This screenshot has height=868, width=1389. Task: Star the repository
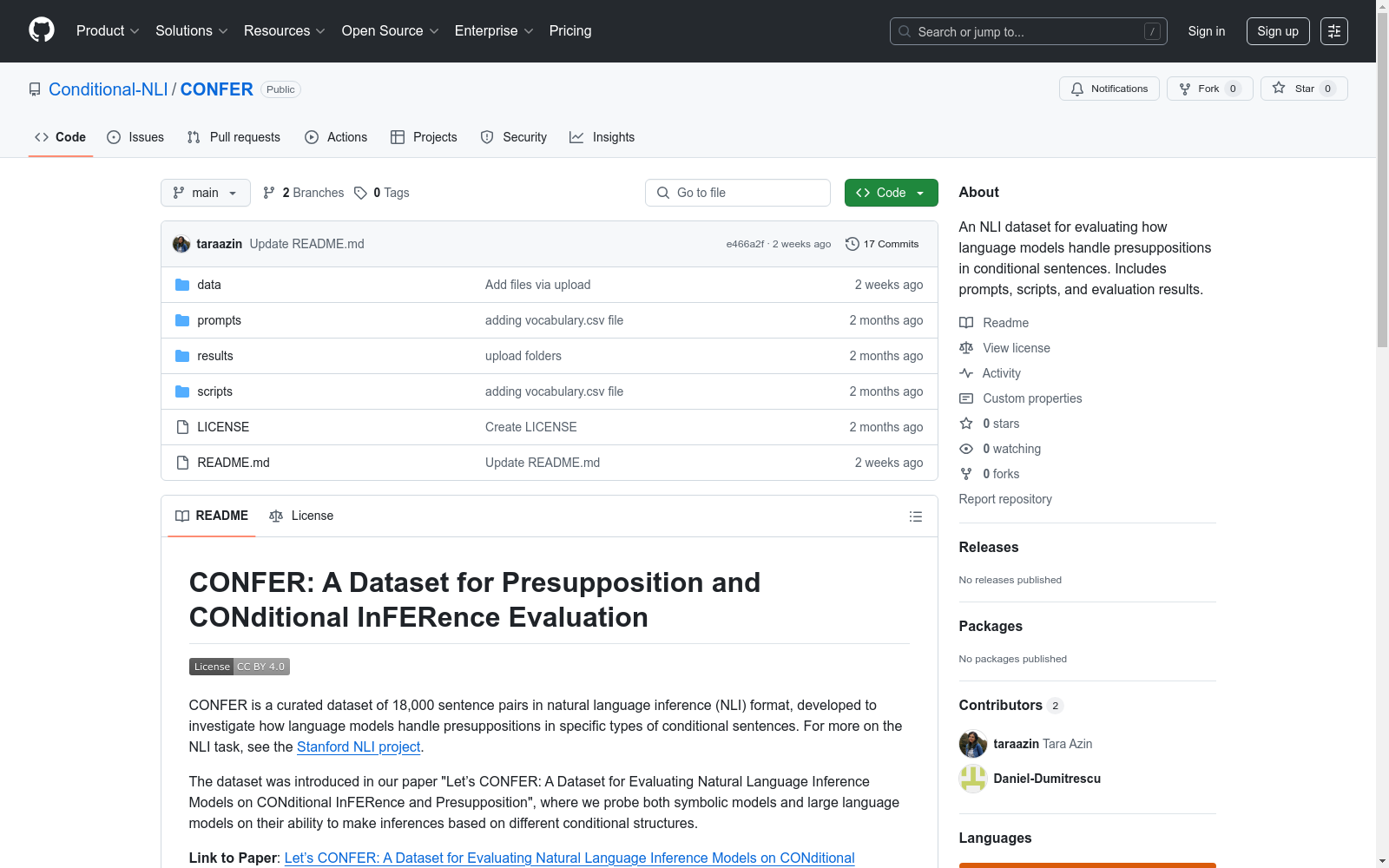[x=1304, y=89]
